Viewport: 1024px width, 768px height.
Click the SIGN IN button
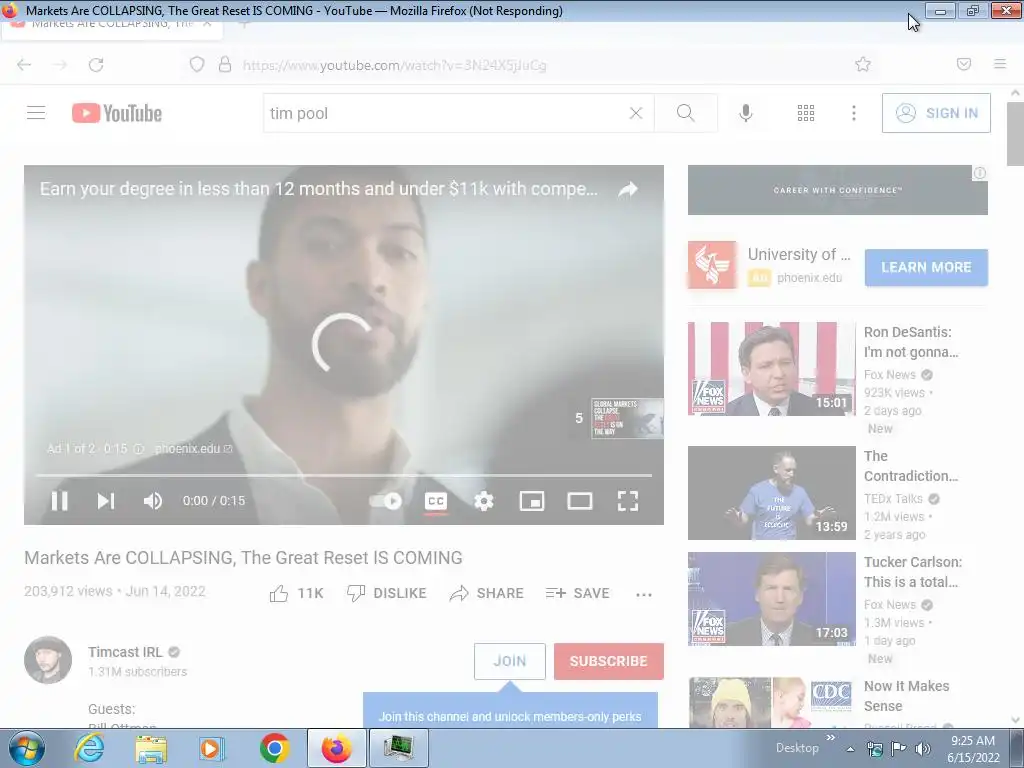936,113
